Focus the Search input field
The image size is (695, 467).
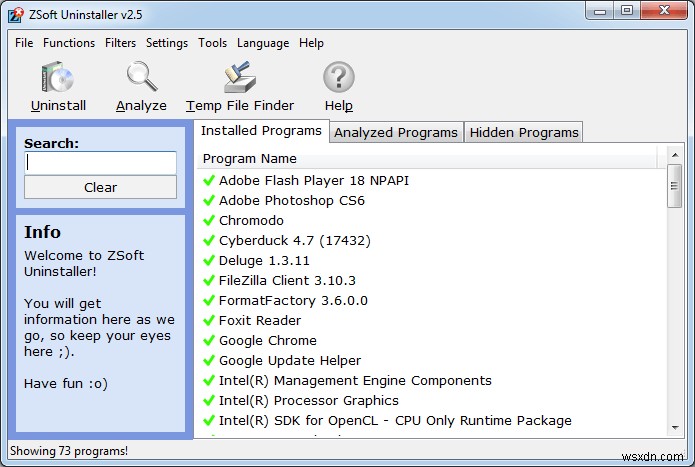(x=100, y=163)
